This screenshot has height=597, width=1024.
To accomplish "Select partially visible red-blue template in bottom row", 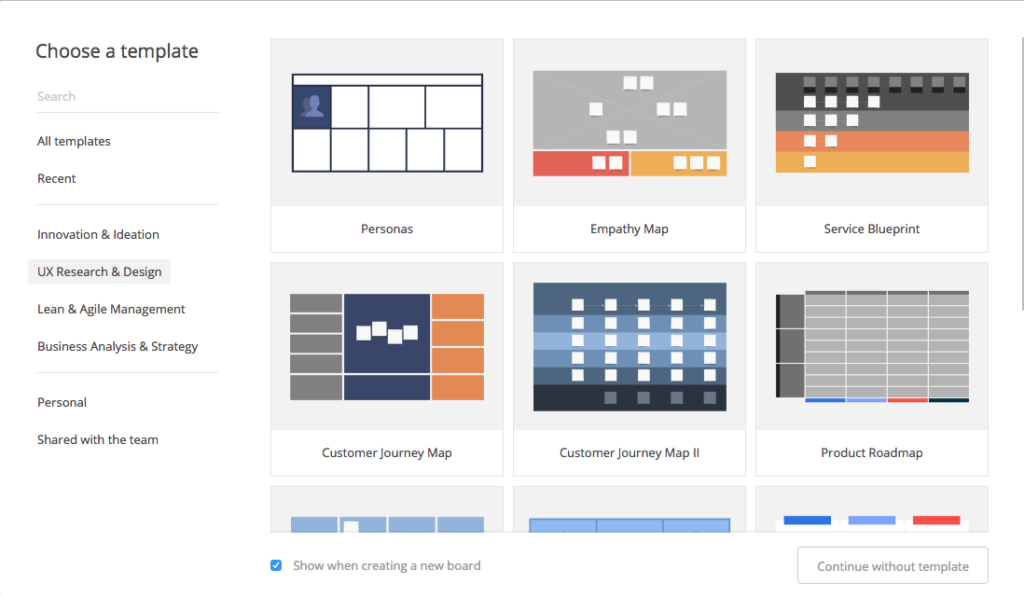I will pyautogui.click(x=872, y=509).
